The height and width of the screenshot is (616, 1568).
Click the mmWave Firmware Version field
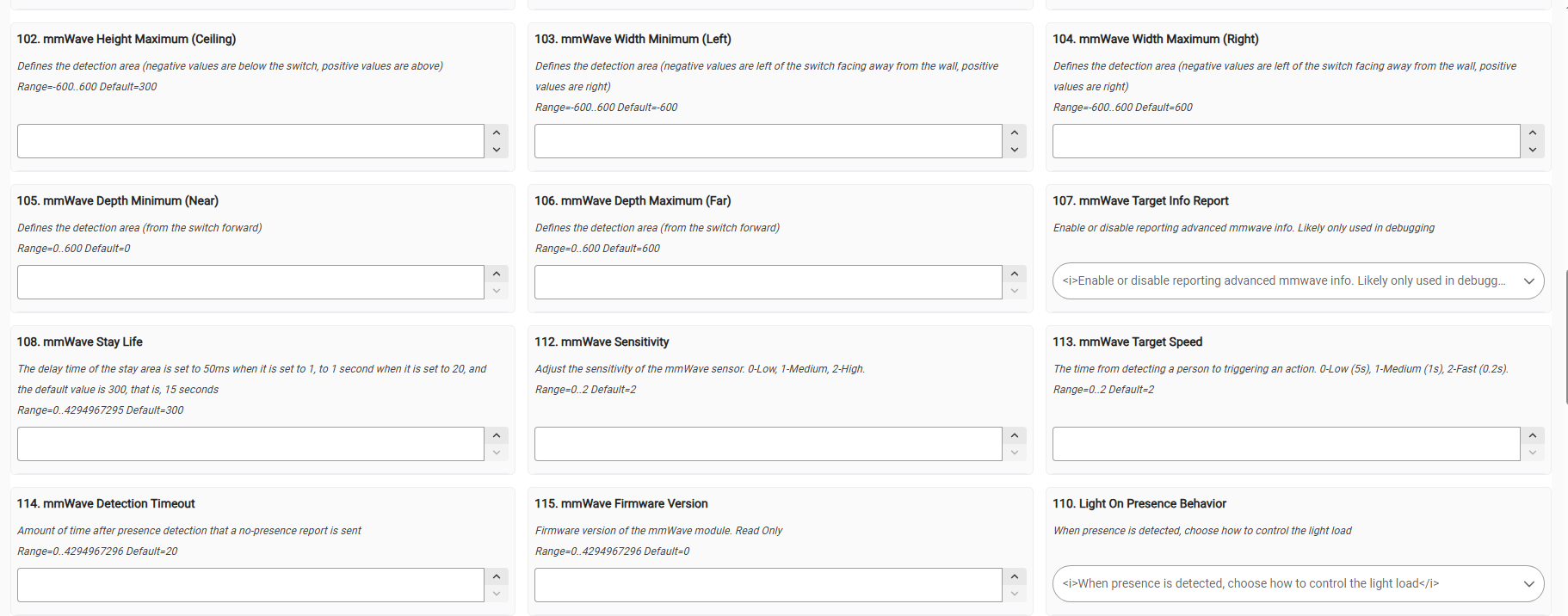tap(768, 585)
